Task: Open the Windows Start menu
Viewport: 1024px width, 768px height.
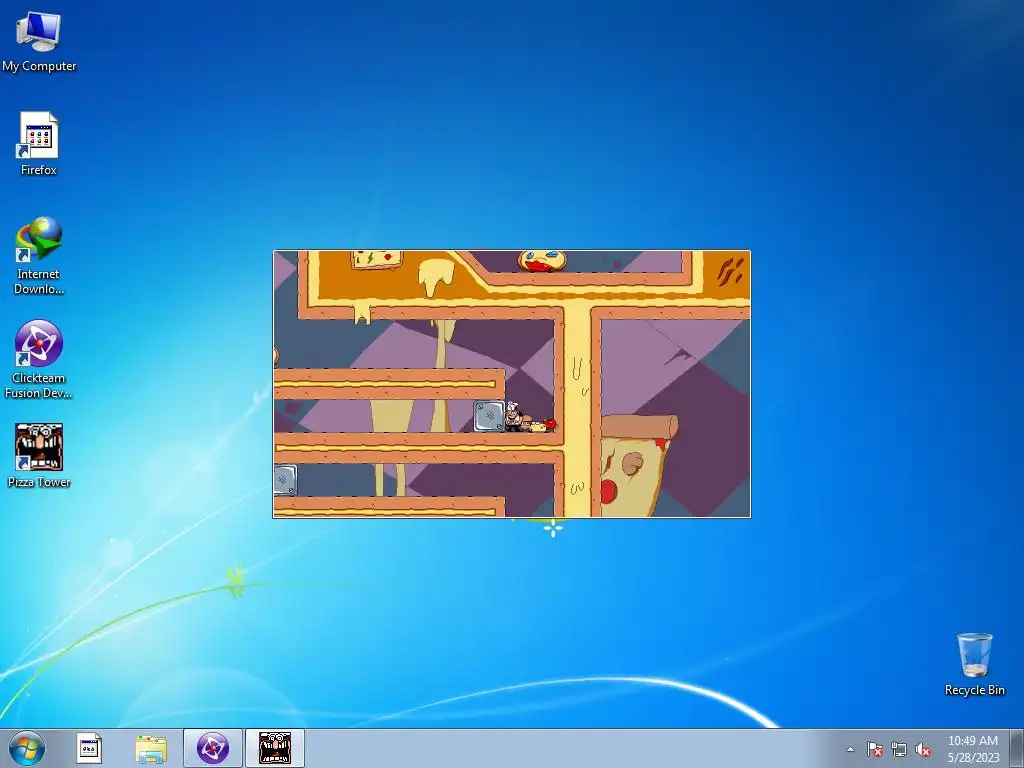Action: (x=27, y=748)
